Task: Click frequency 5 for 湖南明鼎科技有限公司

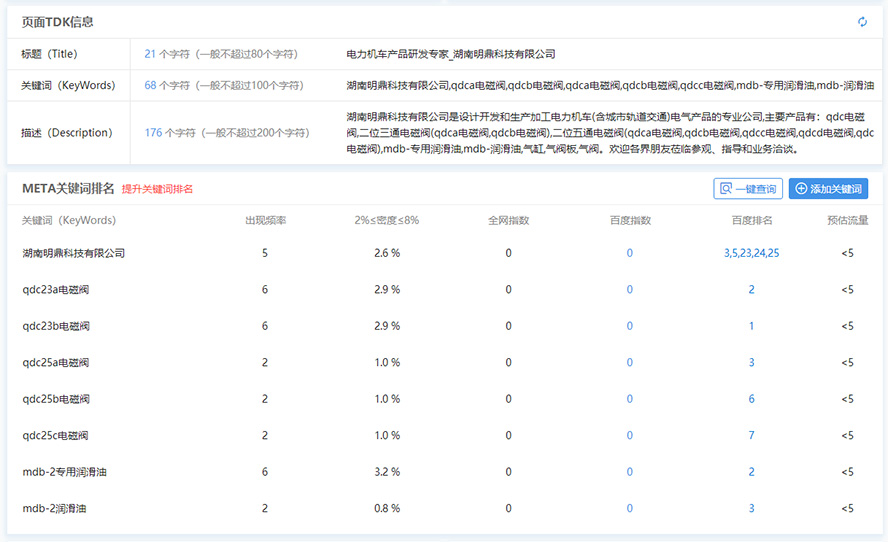Action: [265, 253]
